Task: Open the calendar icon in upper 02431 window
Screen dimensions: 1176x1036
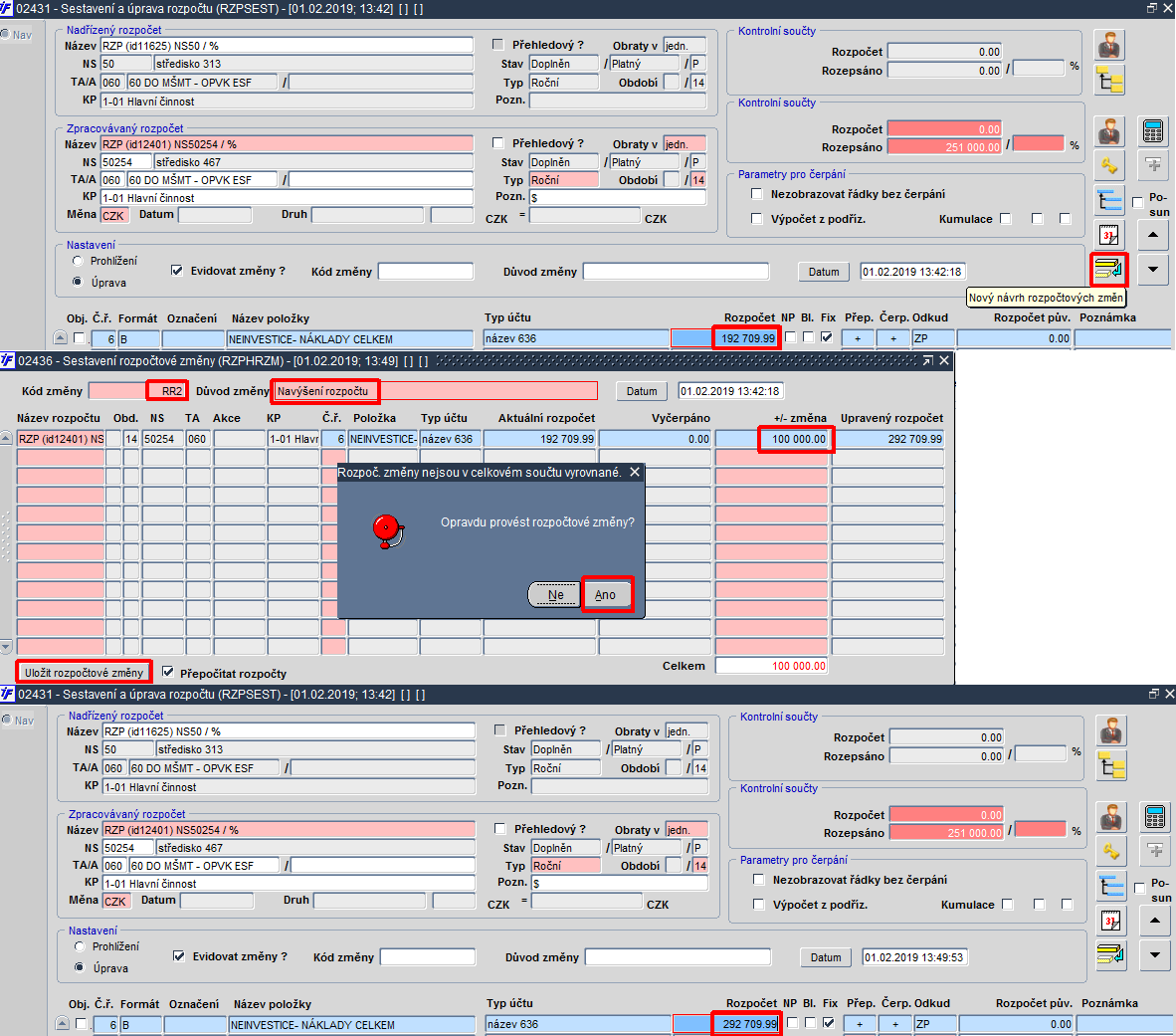Action: click(1108, 235)
